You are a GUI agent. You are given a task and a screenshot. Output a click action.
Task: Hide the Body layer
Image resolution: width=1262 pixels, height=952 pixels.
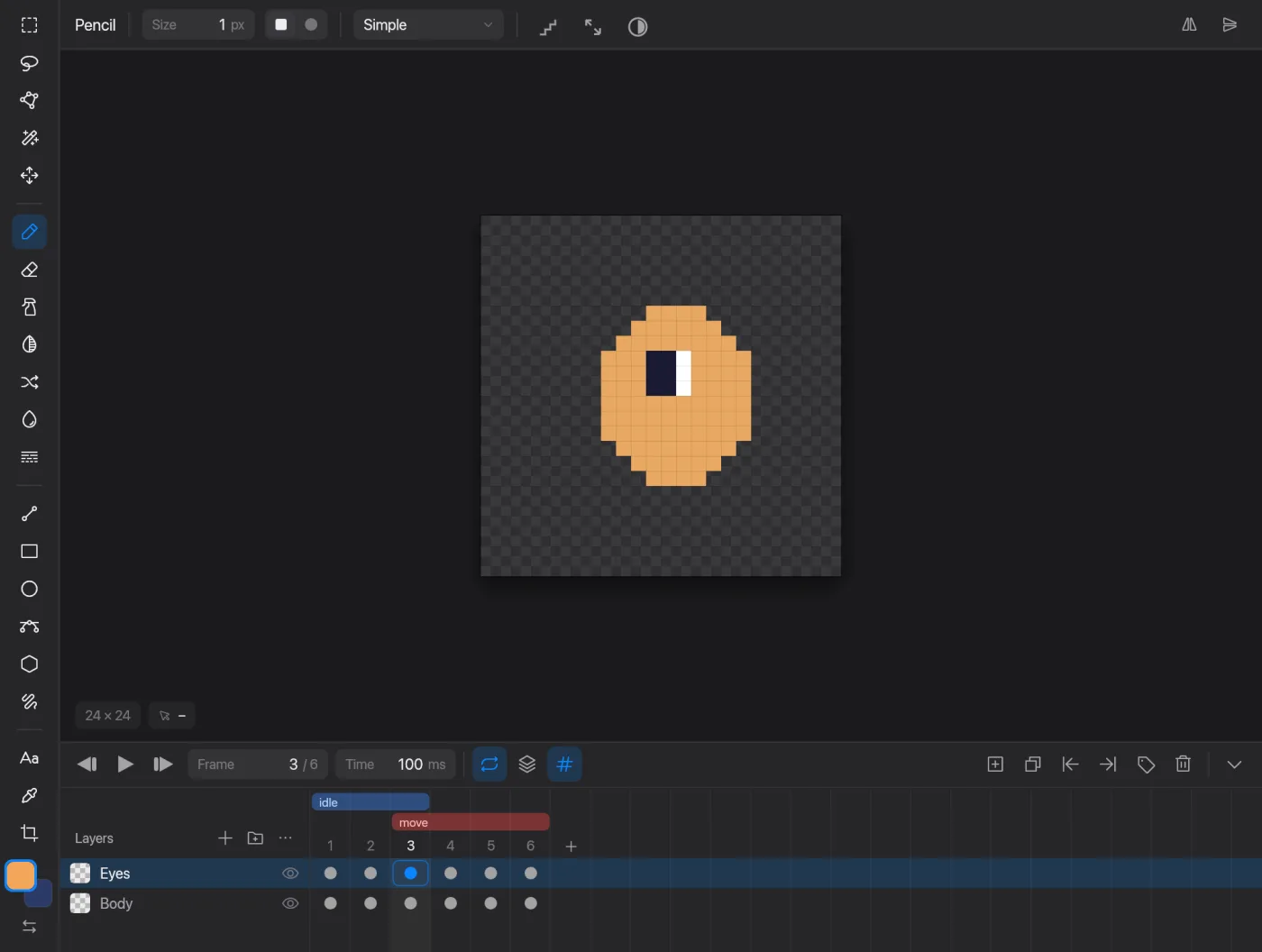(x=290, y=903)
